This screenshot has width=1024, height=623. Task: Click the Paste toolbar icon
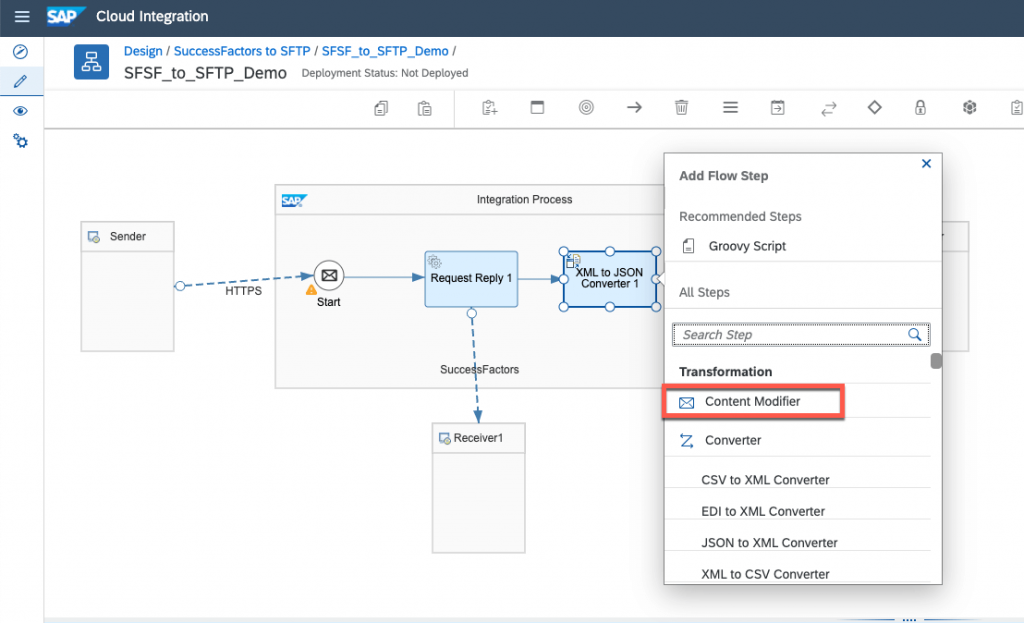coord(424,108)
